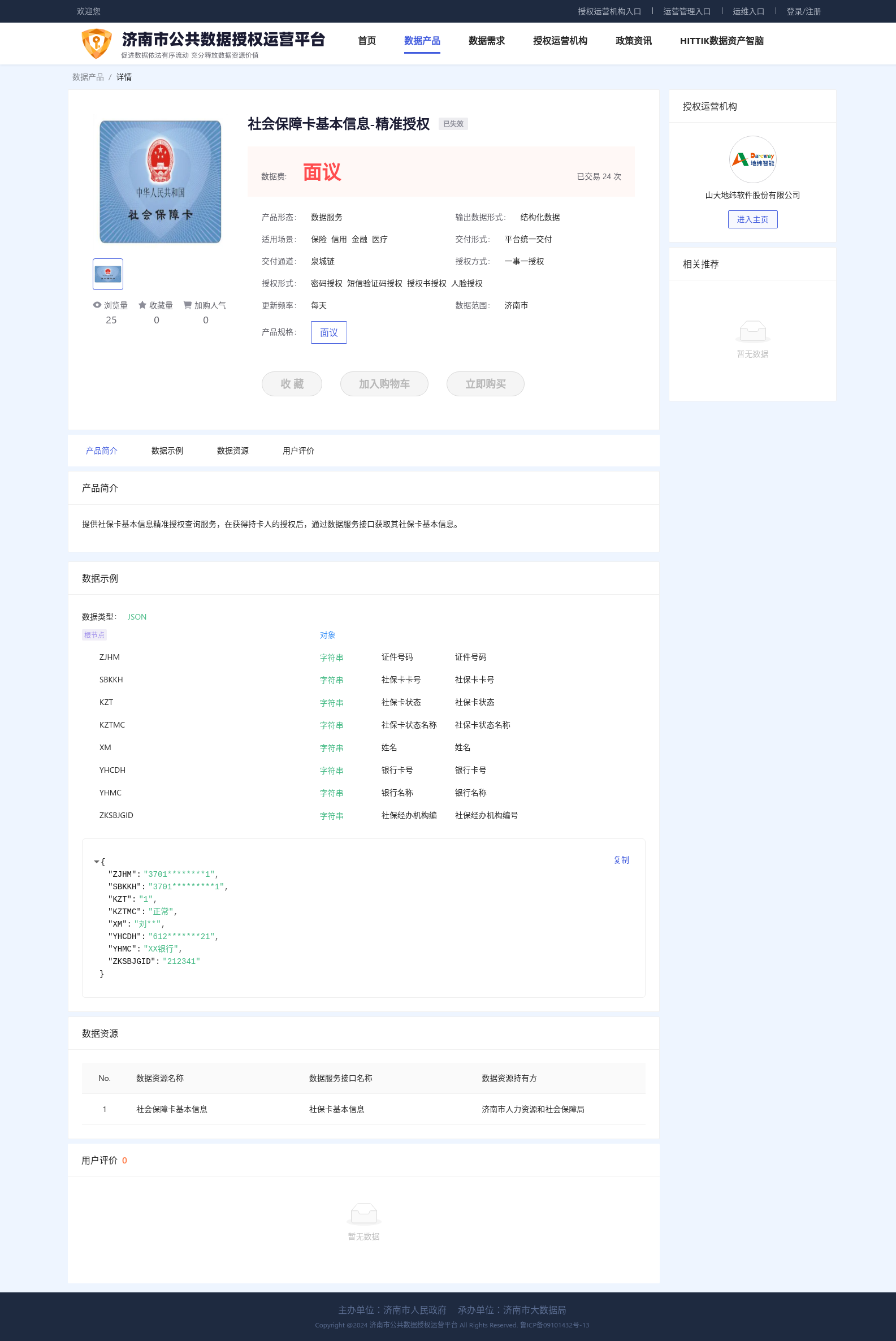Viewport: 896px width, 1341px height.
Task: Click the 加入购物车 button
Action: pyautogui.click(x=384, y=384)
